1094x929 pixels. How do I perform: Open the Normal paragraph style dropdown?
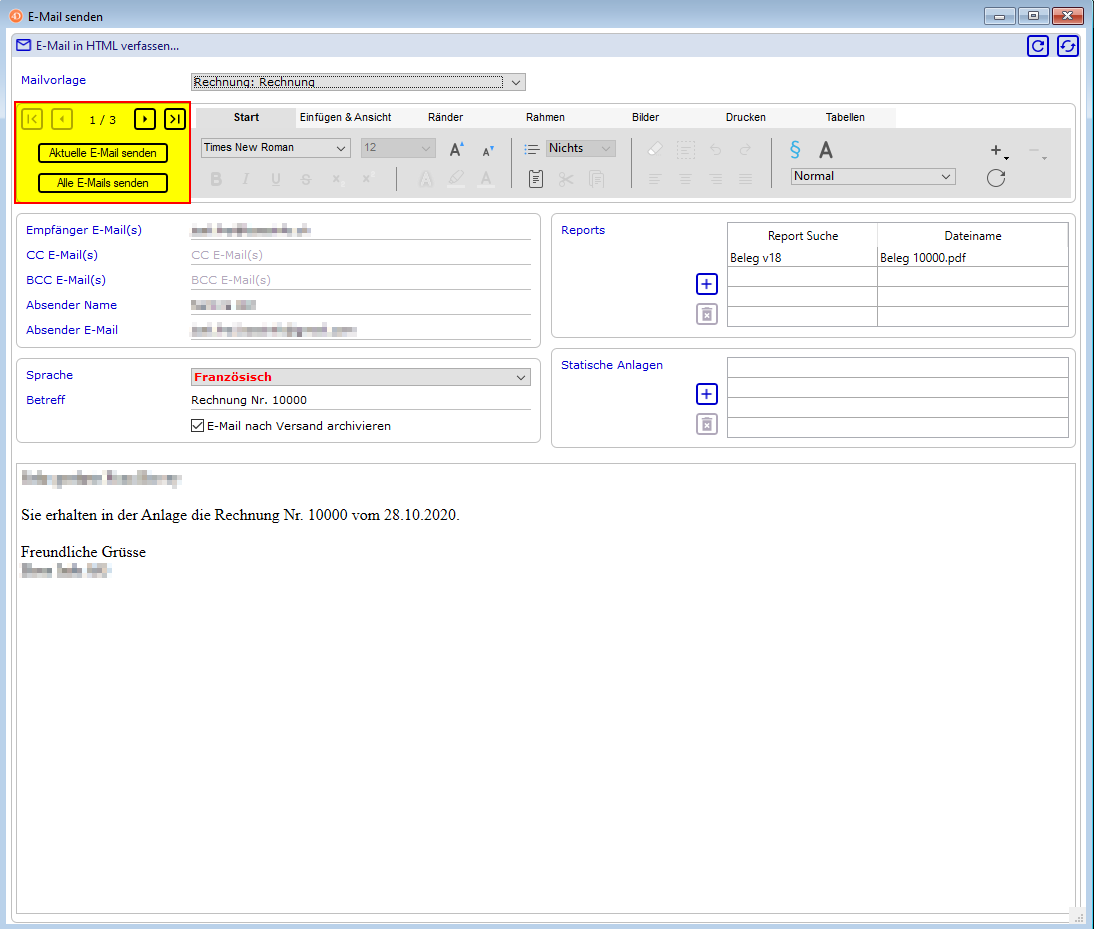coord(873,176)
